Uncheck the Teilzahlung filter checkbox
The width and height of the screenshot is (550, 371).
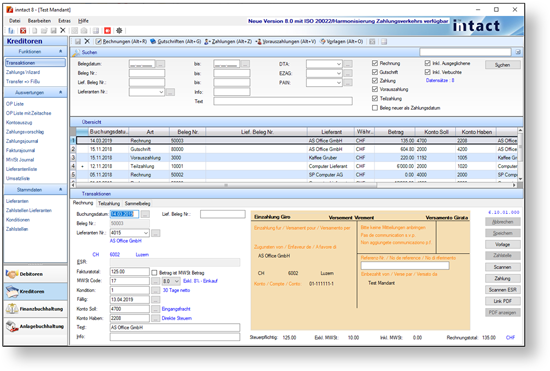pos(375,99)
